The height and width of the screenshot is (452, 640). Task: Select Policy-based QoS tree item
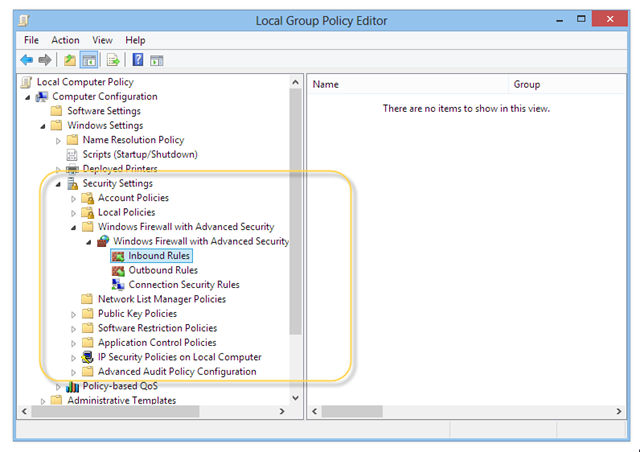click(x=120, y=386)
